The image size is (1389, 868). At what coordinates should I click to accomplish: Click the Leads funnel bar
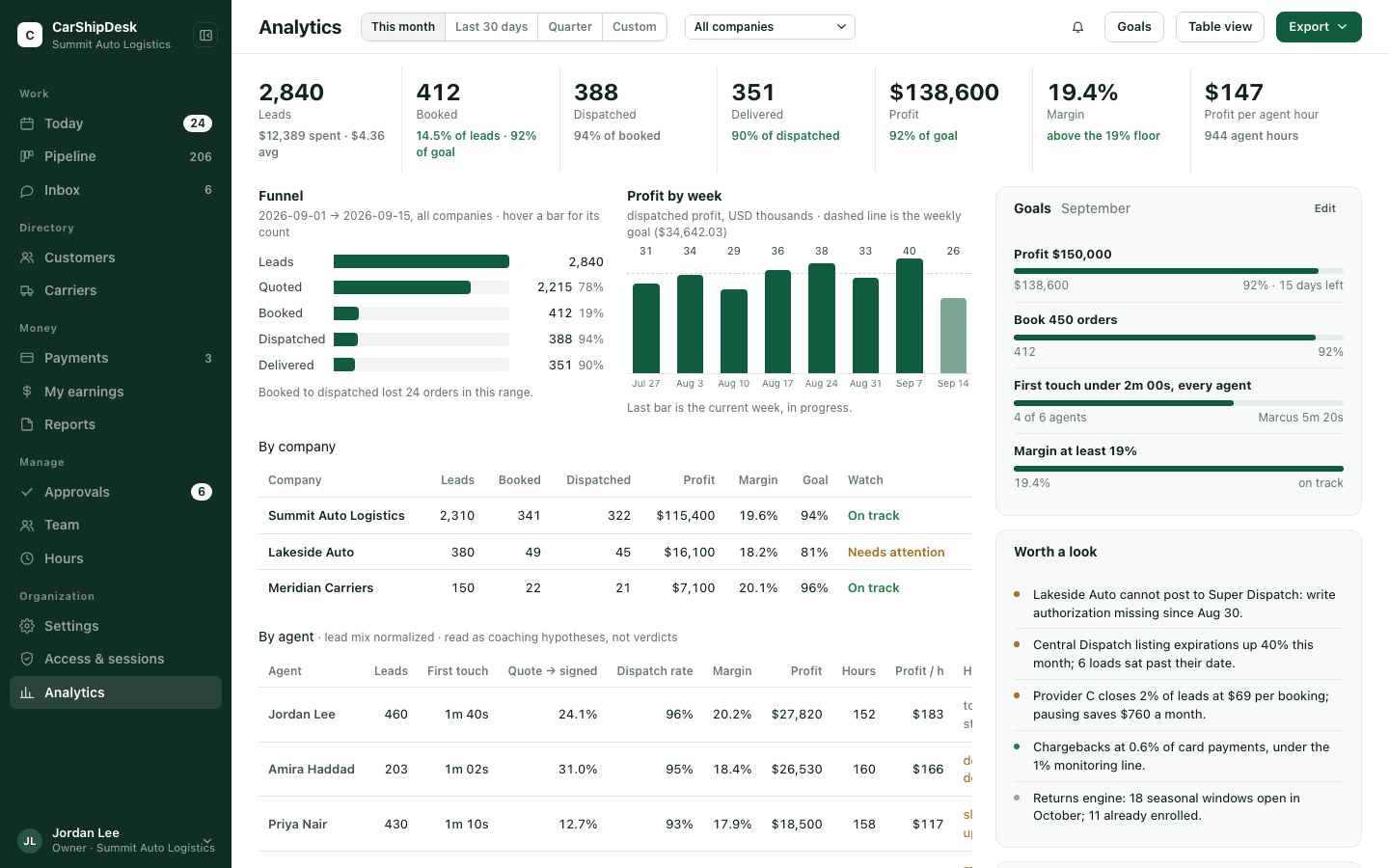(422, 261)
